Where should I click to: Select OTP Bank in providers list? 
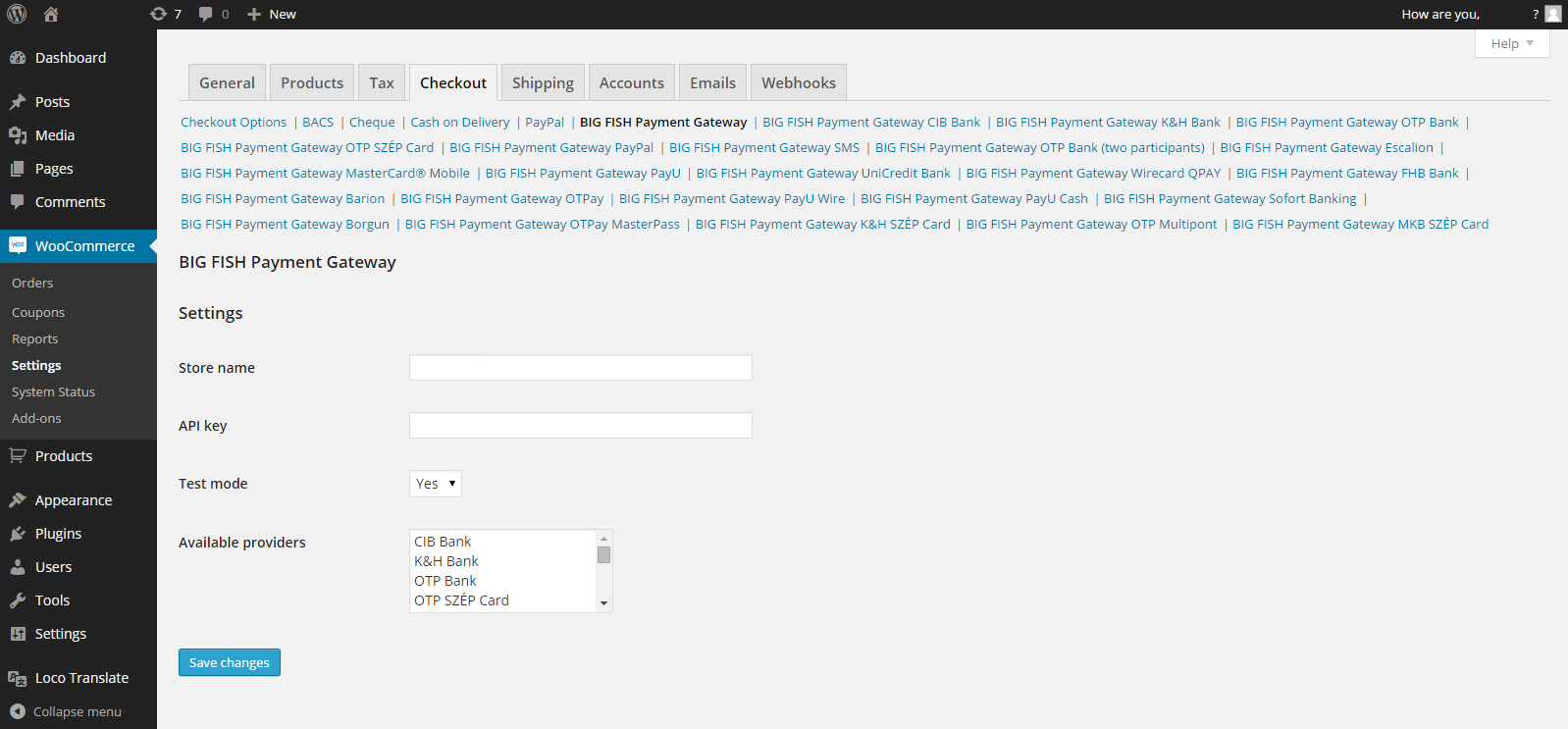pyautogui.click(x=445, y=581)
